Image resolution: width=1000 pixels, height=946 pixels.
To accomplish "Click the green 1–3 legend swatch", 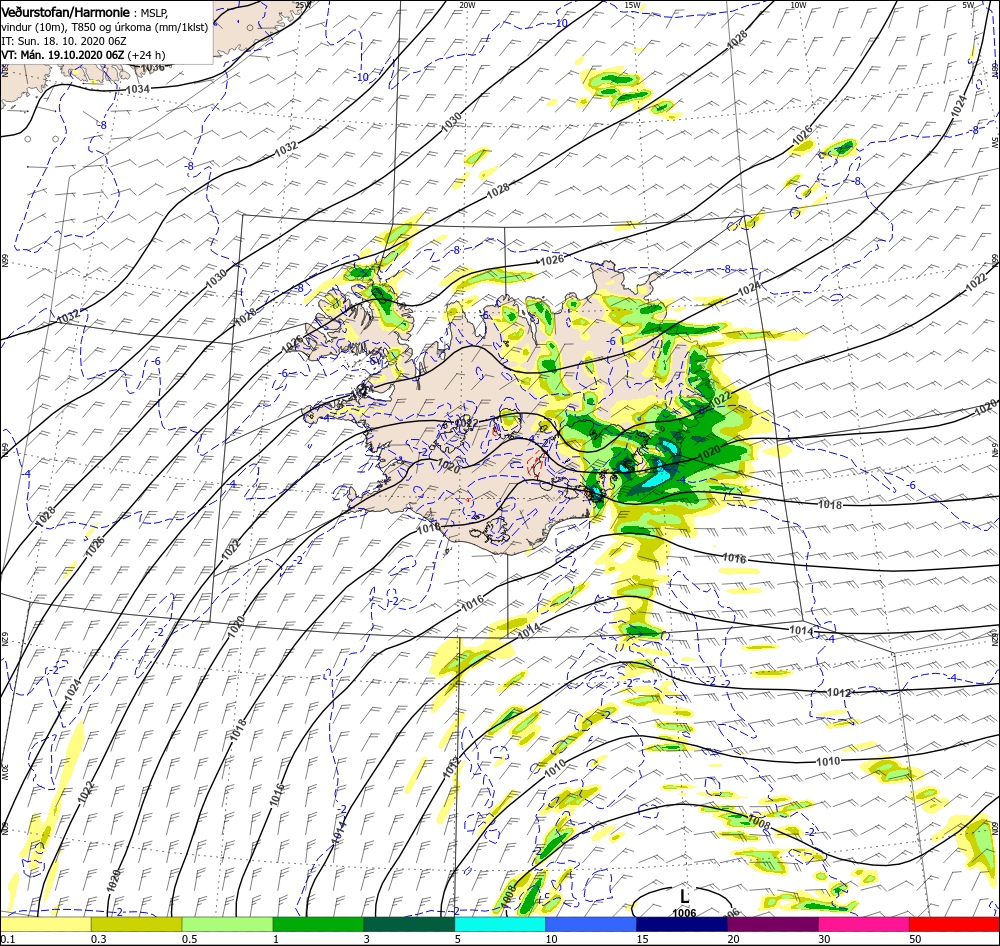I will [x=318, y=924].
